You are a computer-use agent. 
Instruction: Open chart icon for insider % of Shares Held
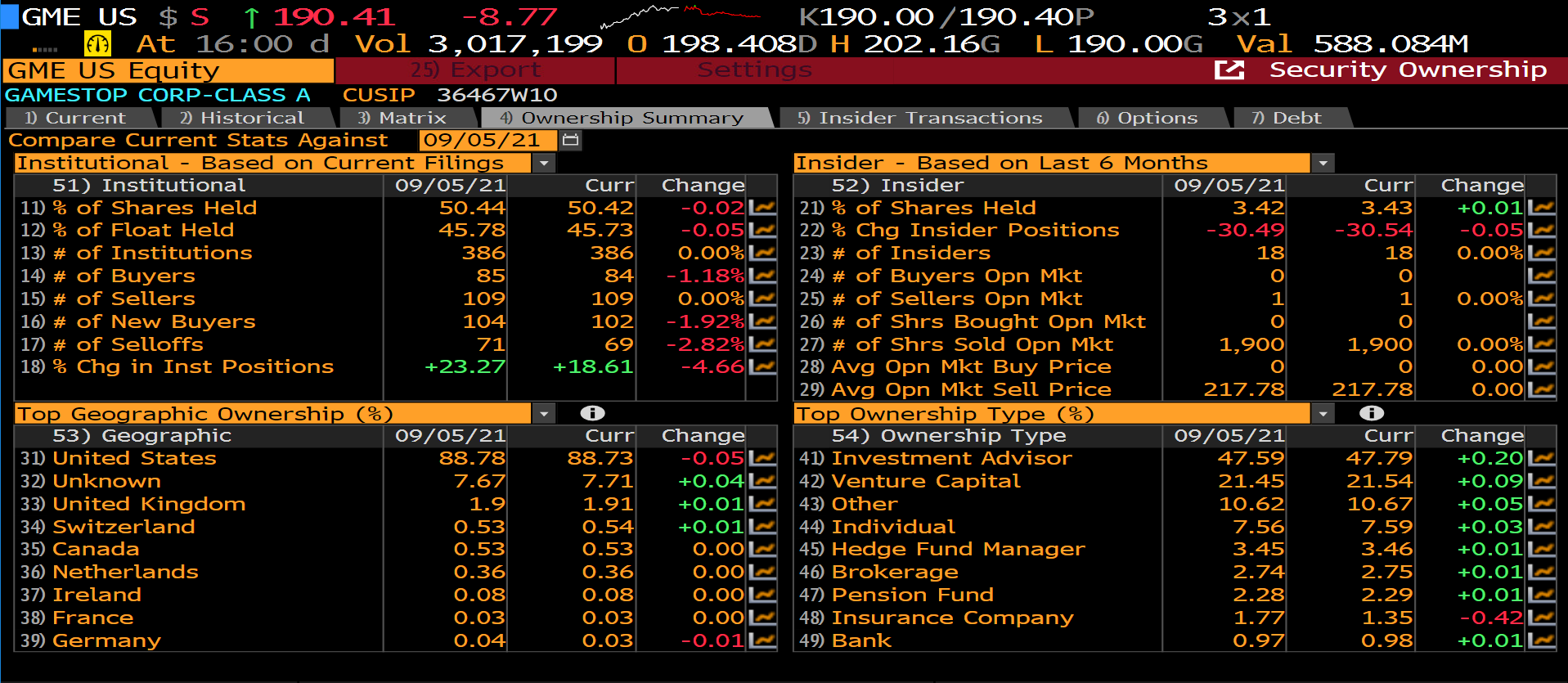point(1542,208)
